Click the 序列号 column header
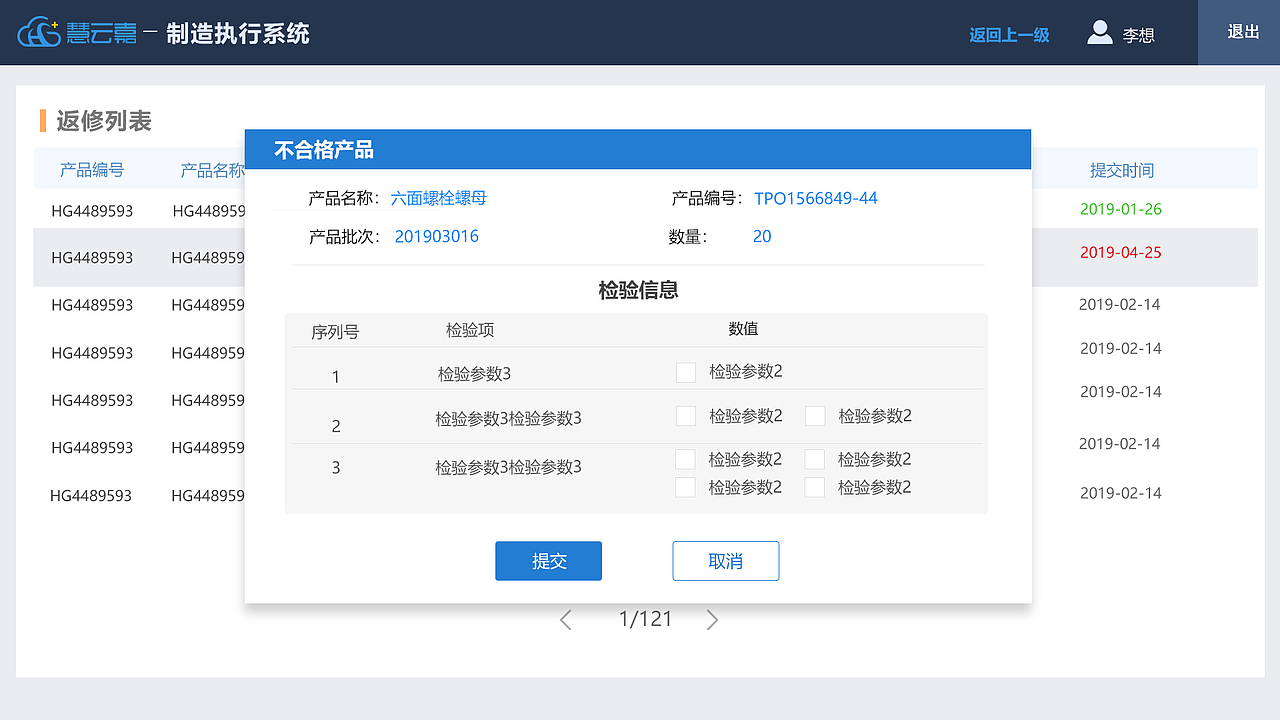The image size is (1280, 720). pos(335,332)
